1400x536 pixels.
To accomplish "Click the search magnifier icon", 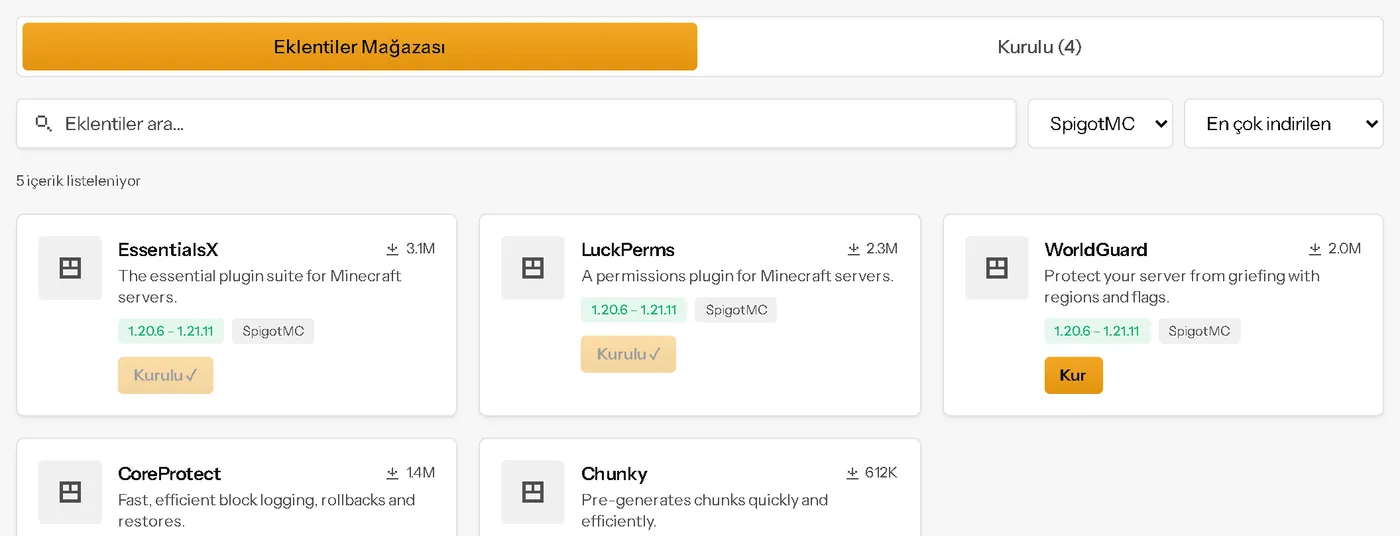I will [x=43, y=123].
